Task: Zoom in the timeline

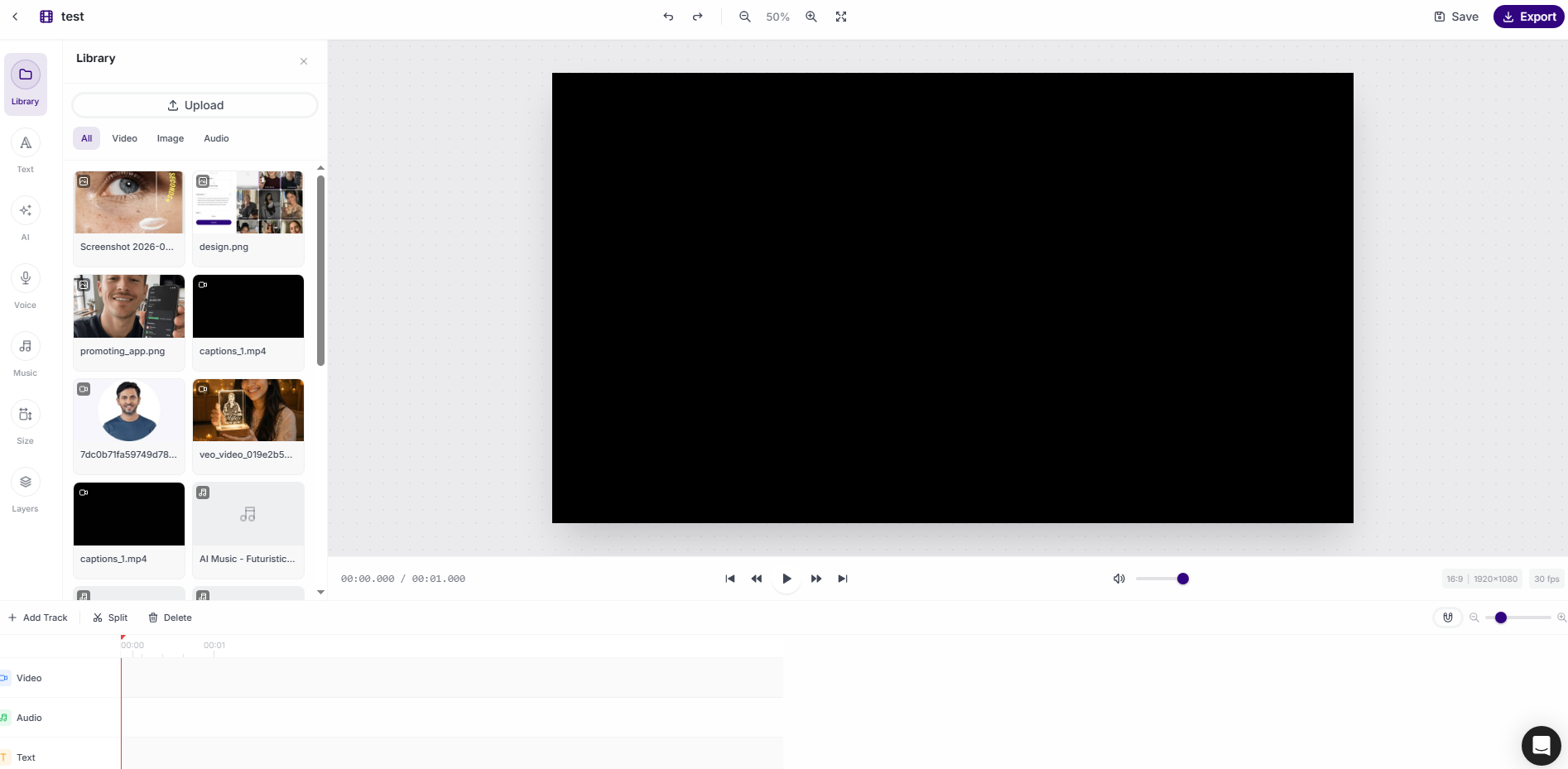Action: coord(1562,618)
